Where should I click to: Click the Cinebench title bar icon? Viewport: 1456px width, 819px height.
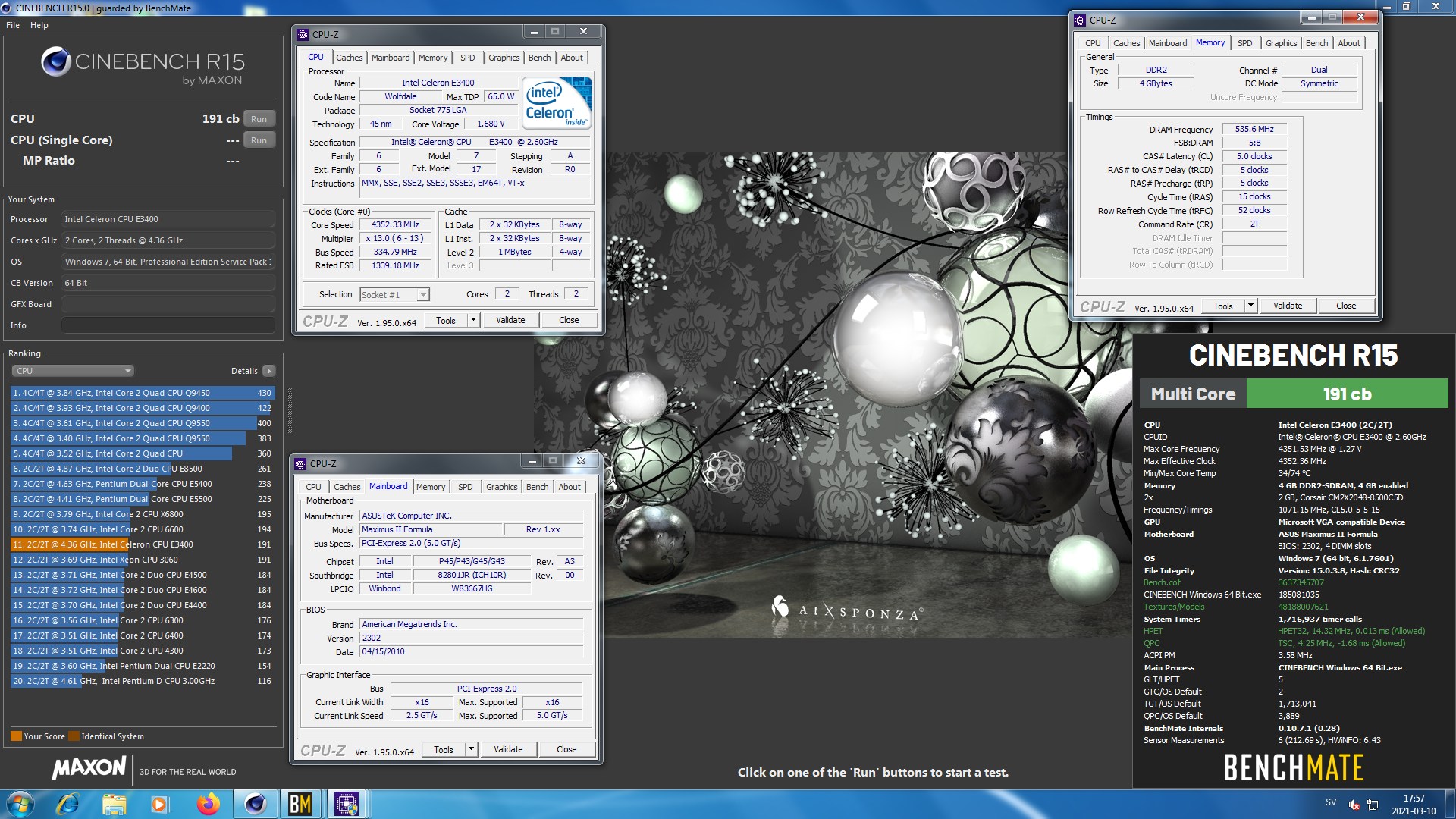pos(7,8)
